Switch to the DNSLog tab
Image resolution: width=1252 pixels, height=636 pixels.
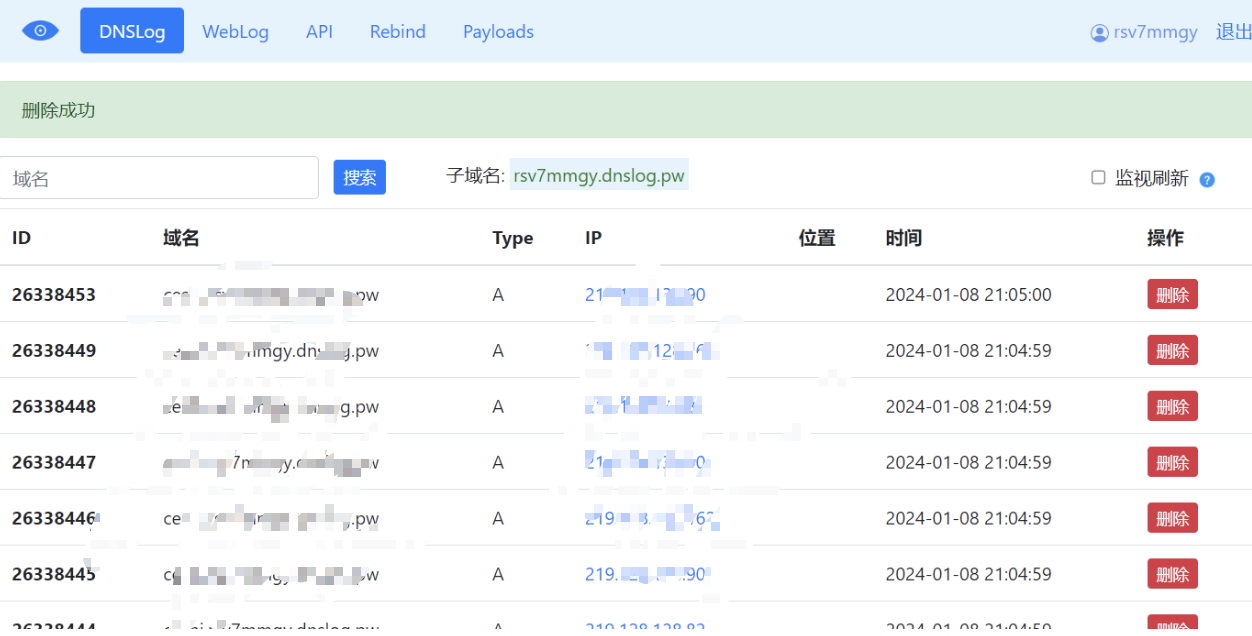point(132,31)
